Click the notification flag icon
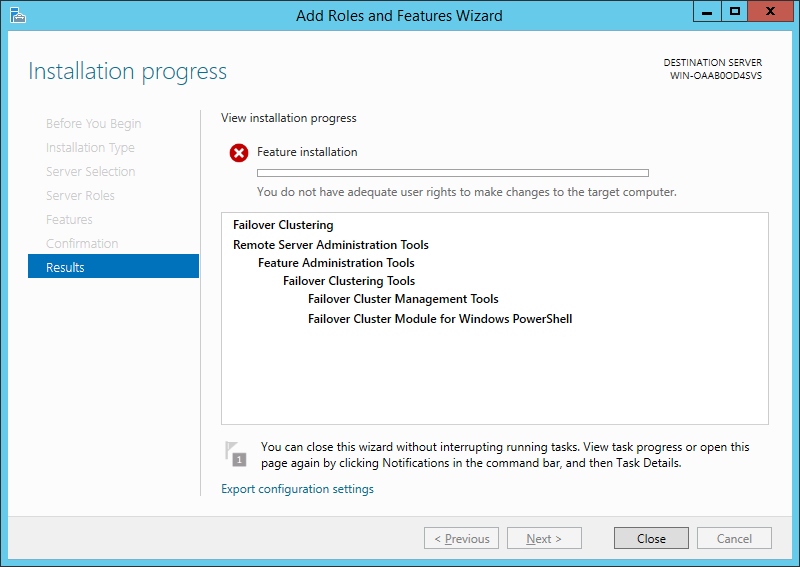This screenshot has width=800, height=567. coord(235,454)
